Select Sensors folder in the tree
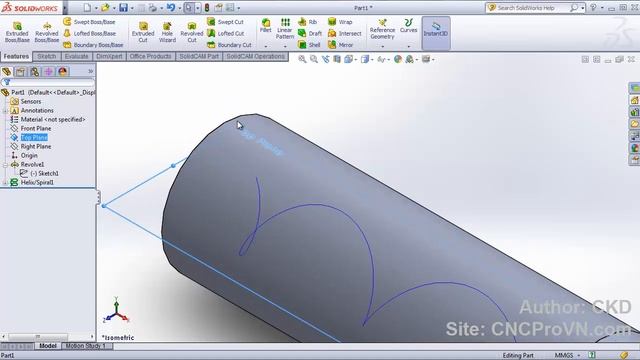This screenshot has height=360, width=640. (31, 102)
